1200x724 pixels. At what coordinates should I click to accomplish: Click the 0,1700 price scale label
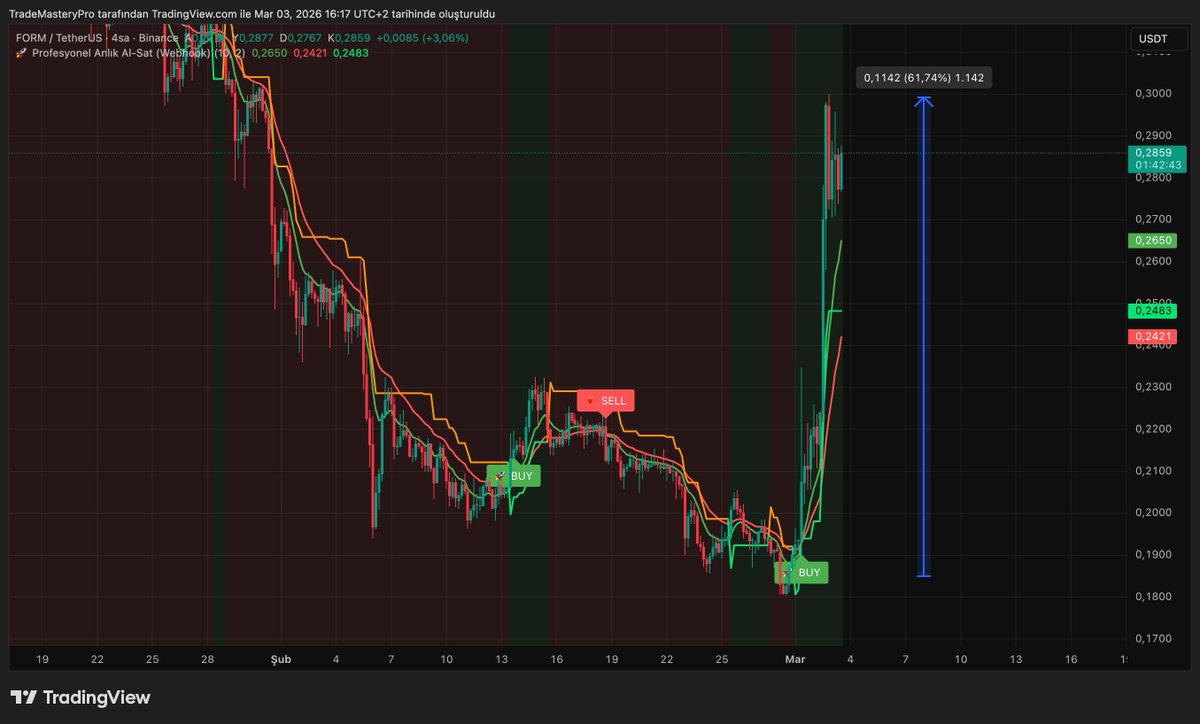1153,639
